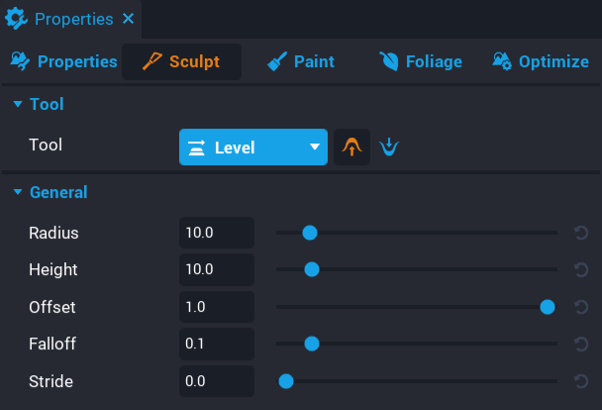Reset the Stride value
Viewport: 602px width, 410px height.
pos(581,381)
